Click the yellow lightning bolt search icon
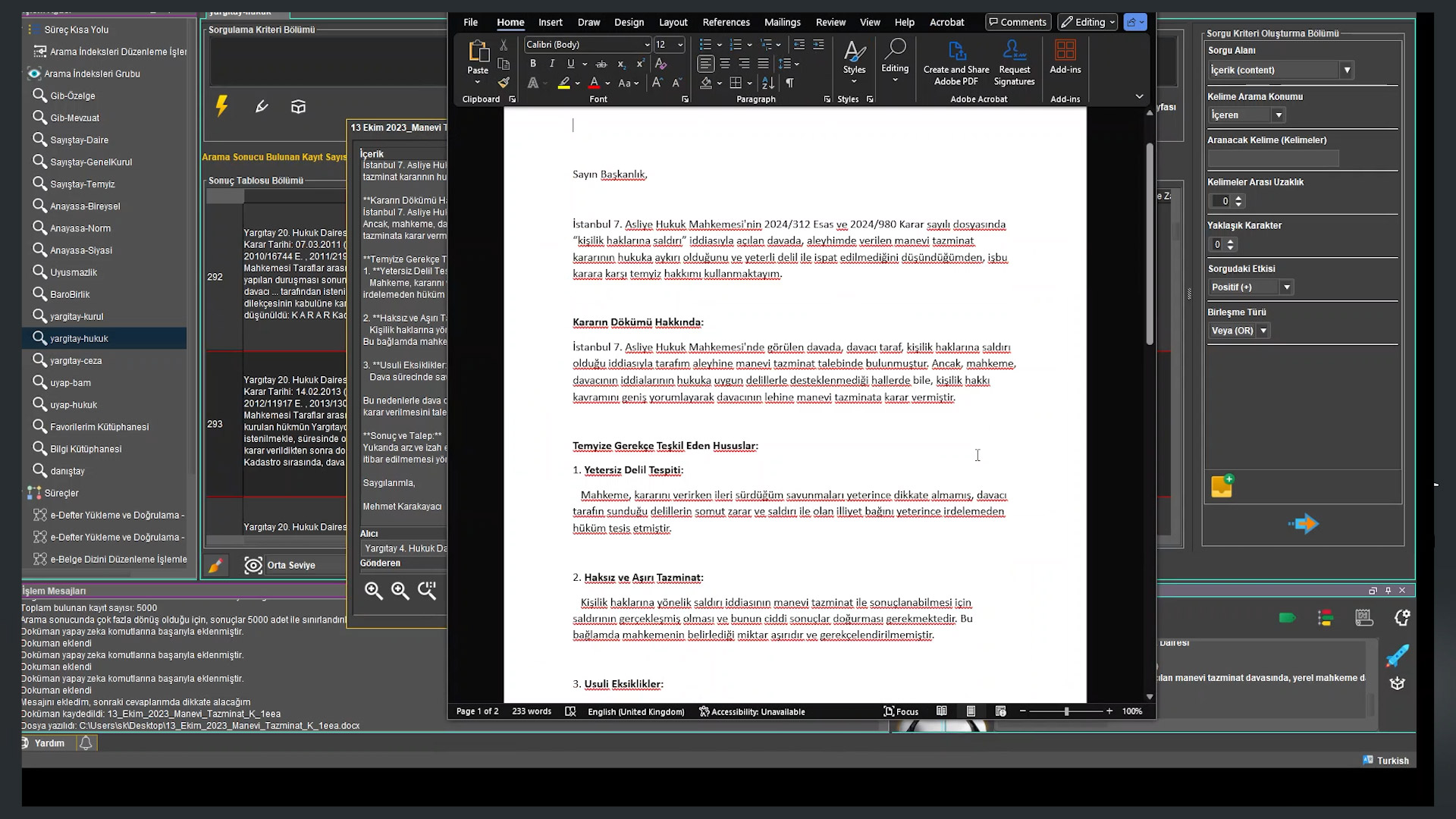Viewport: 1456px width, 819px height. click(221, 106)
